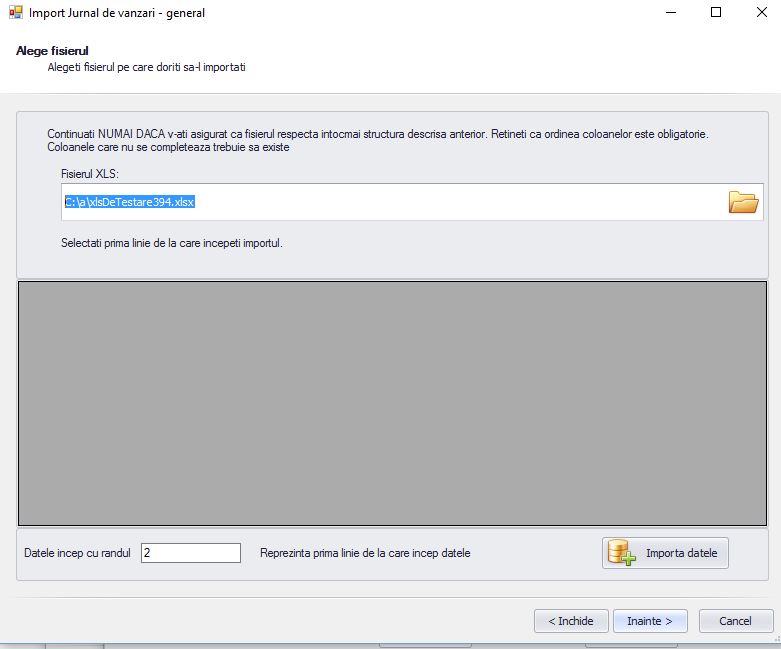The height and width of the screenshot is (649, 781).
Task: Click the folder browse icon
Action: 743,202
